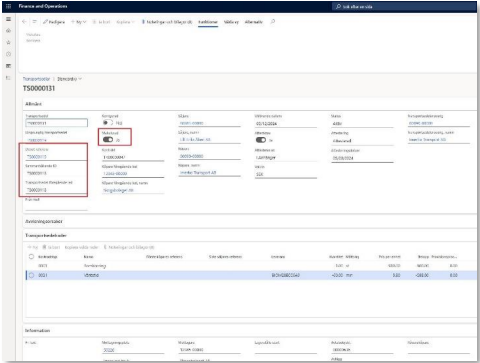Go to Home from the sidebar
This screenshot has width=480, height=363.
(8, 31)
